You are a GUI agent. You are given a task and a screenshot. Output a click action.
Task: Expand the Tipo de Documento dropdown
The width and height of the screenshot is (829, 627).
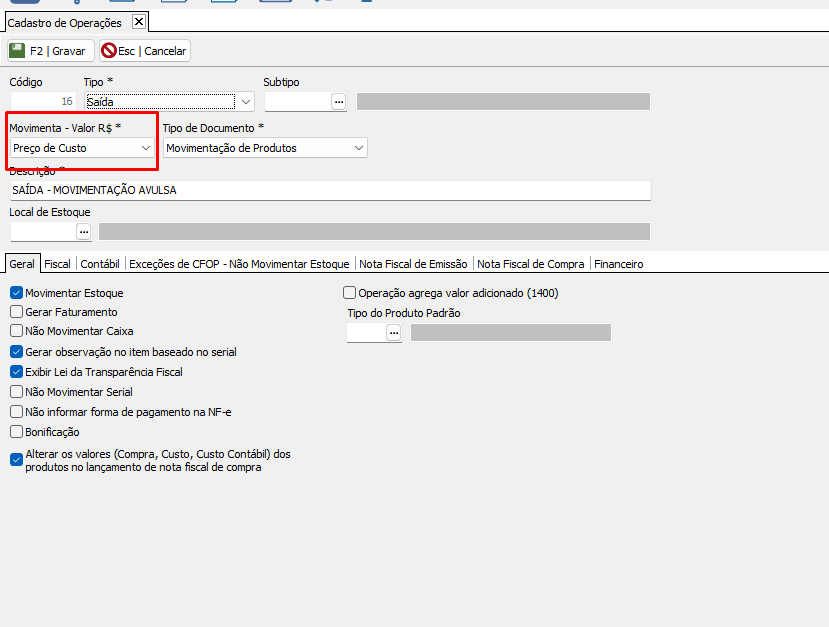pyautogui.click(x=359, y=148)
